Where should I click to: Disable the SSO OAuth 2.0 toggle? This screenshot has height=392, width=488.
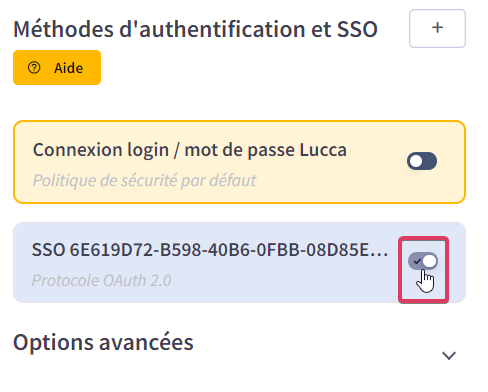(x=423, y=261)
